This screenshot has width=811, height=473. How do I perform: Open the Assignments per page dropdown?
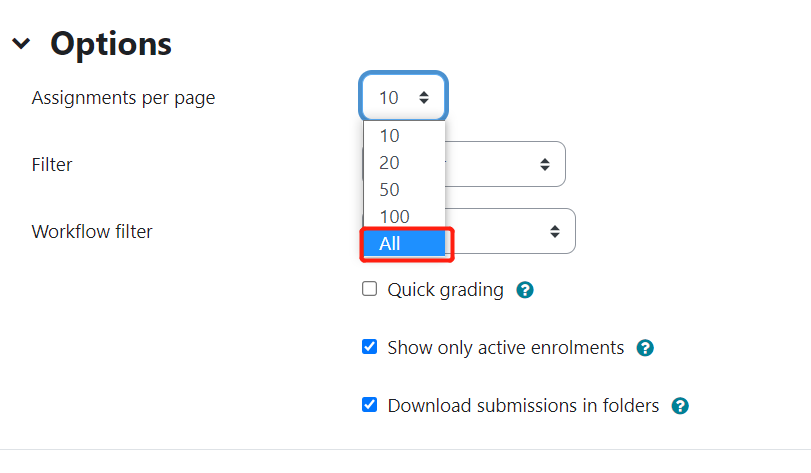pos(403,97)
